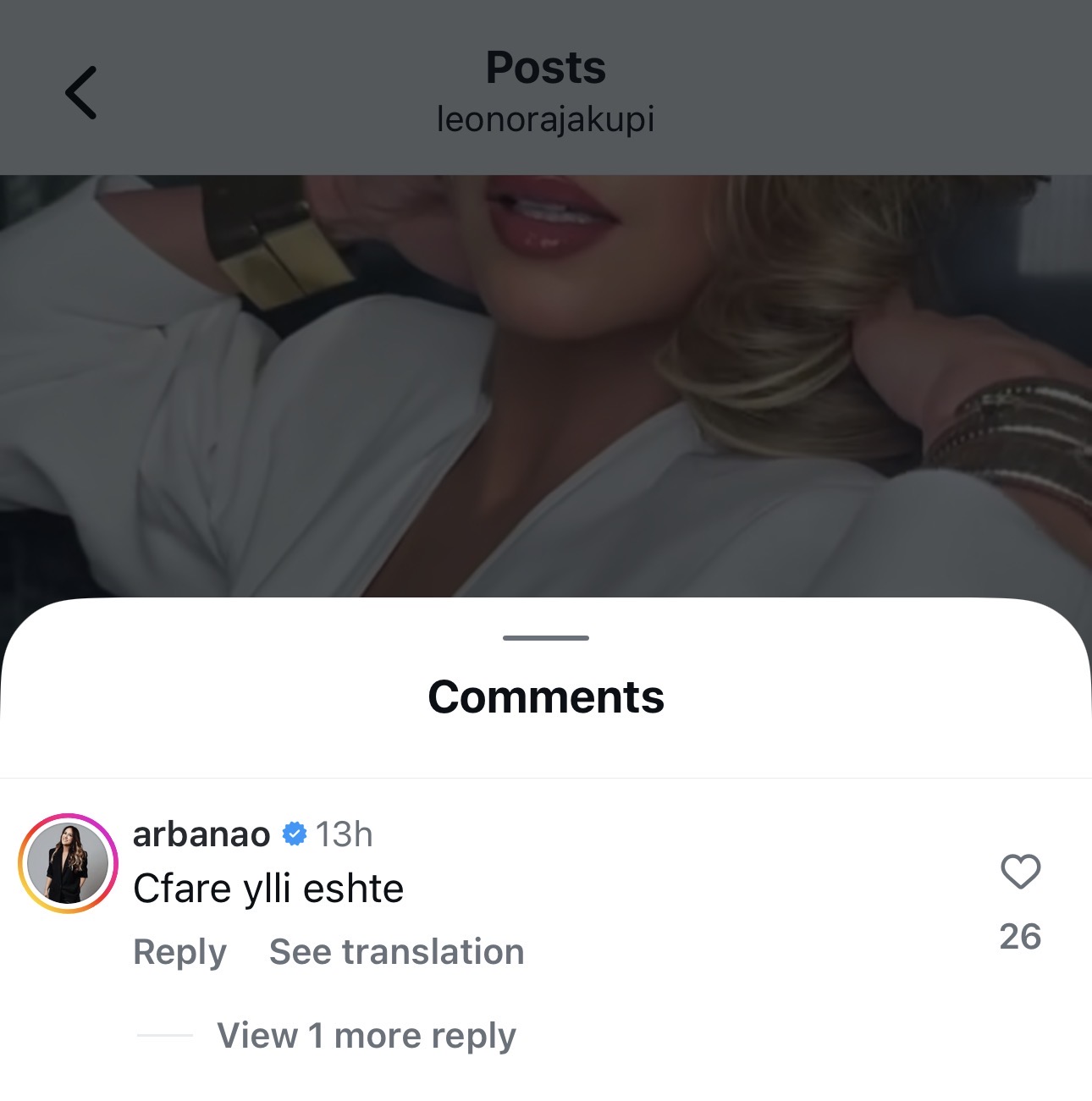Click the 13h timestamp on the comment
1092x1101 pixels.
(x=344, y=834)
